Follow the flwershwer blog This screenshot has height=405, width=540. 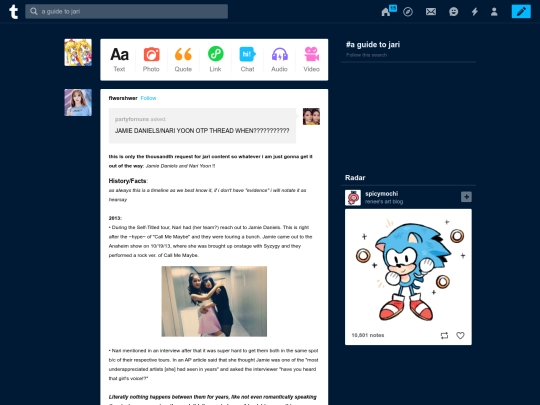[148, 98]
